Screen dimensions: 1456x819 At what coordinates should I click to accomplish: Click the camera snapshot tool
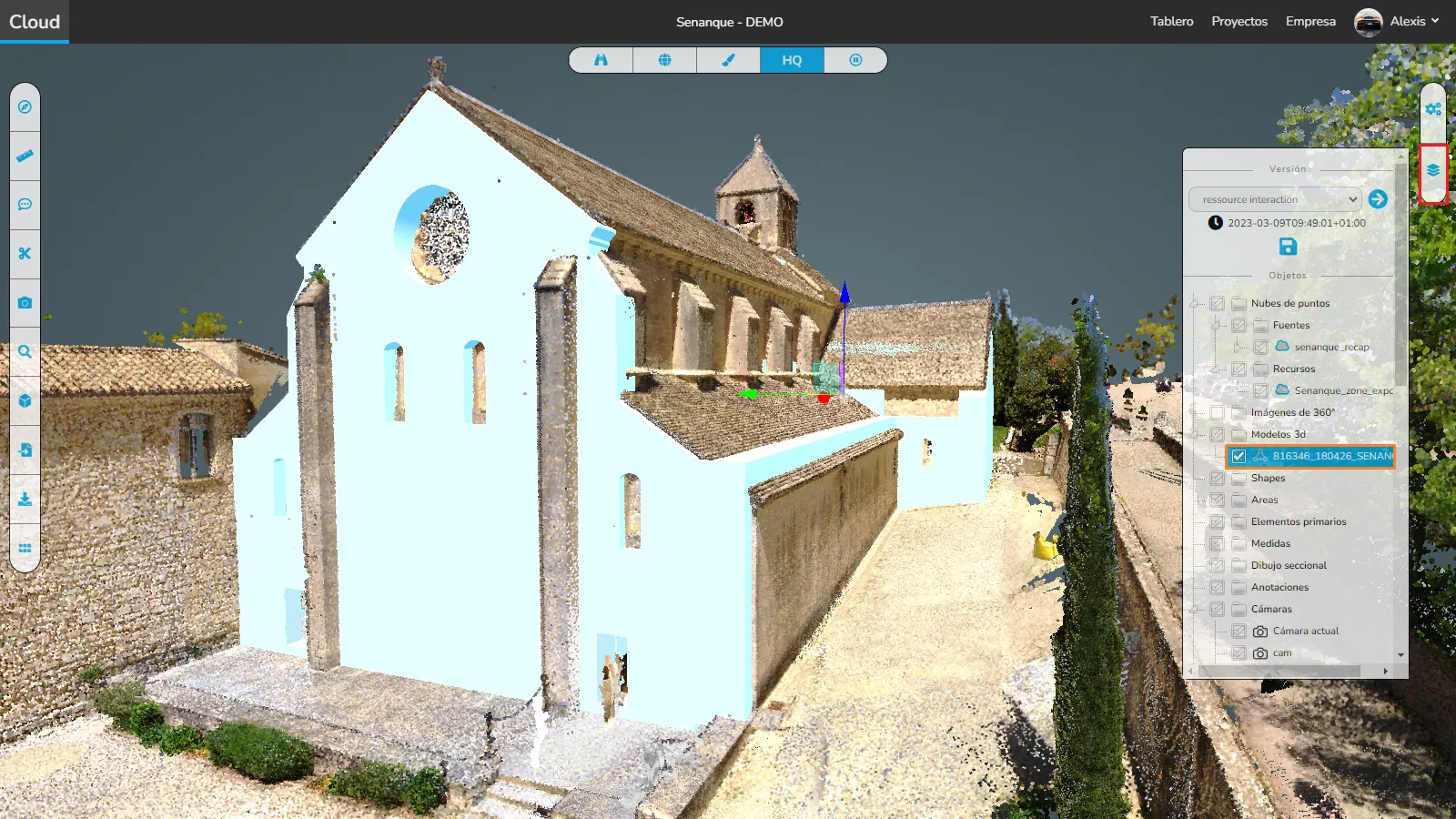[x=25, y=303]
